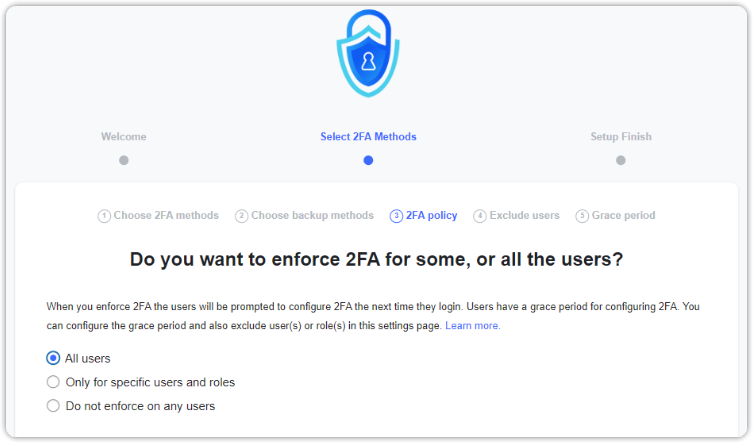The width and height of the screenshot is (753, 443).
Task: Switch to the 2FA policy step
Action: (x=432, y=215)
